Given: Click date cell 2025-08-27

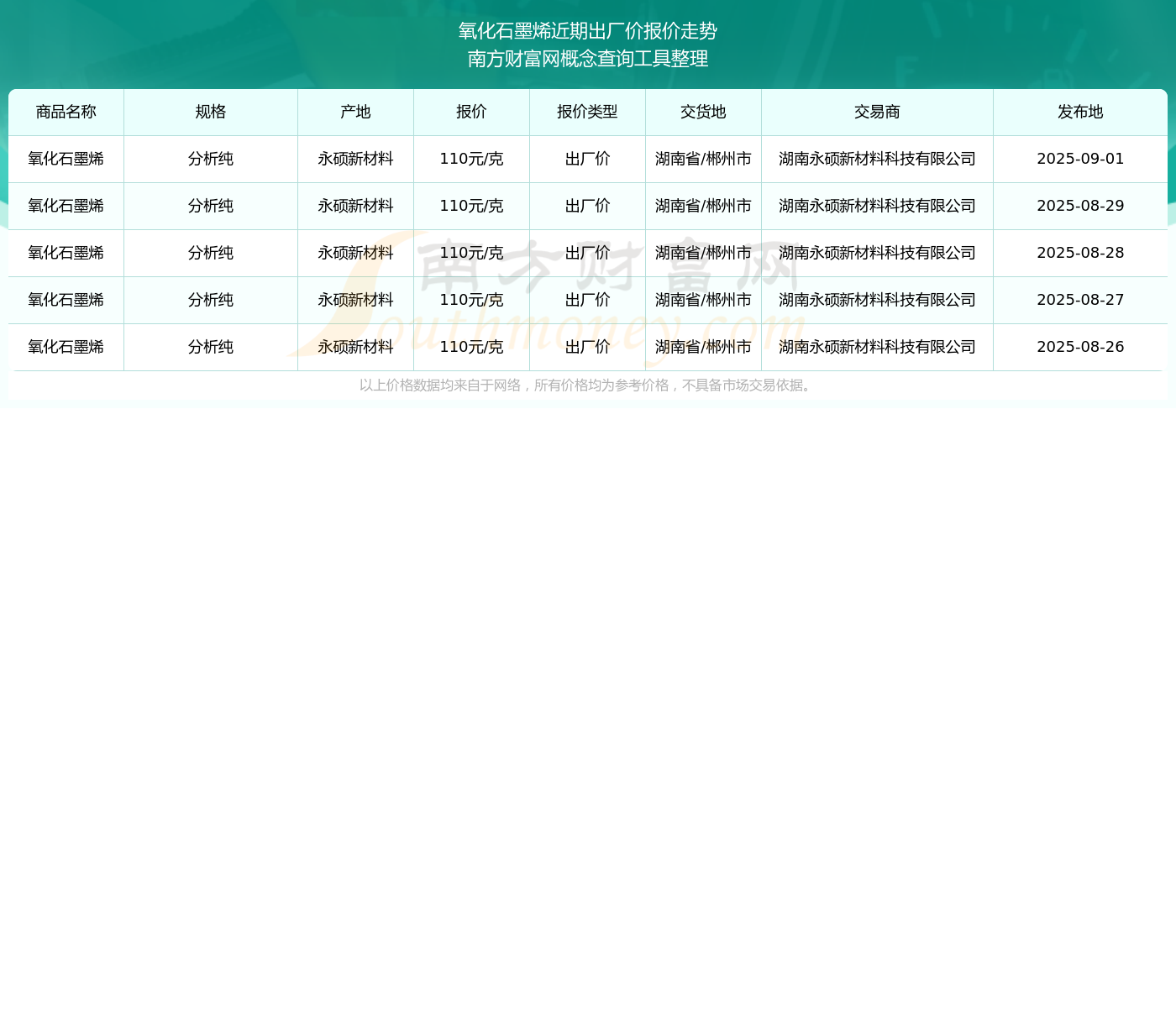Looking at the screenshot, I should click(x=1080, y=300).
